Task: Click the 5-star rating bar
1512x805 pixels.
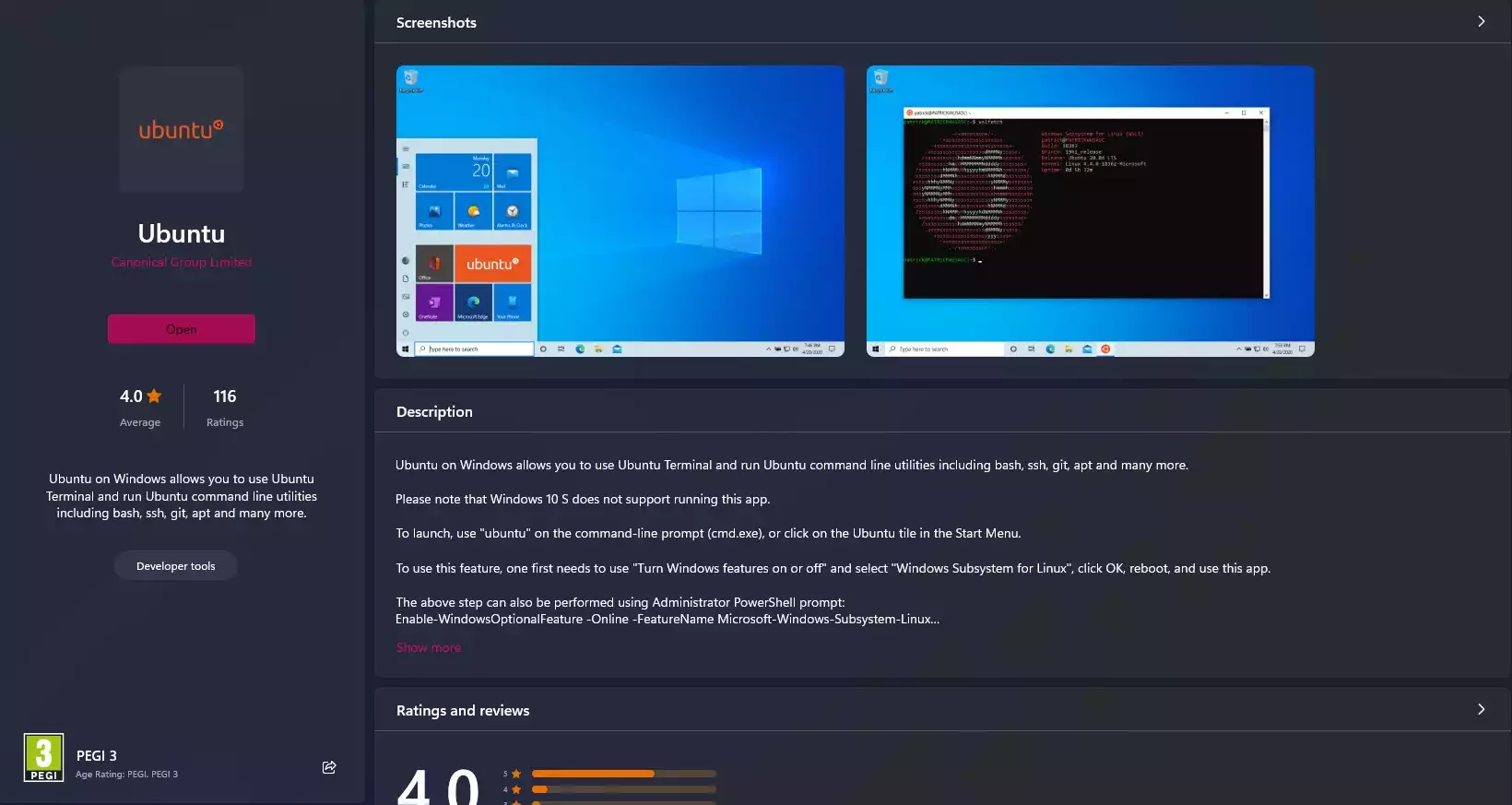Action: pos(624,774)
